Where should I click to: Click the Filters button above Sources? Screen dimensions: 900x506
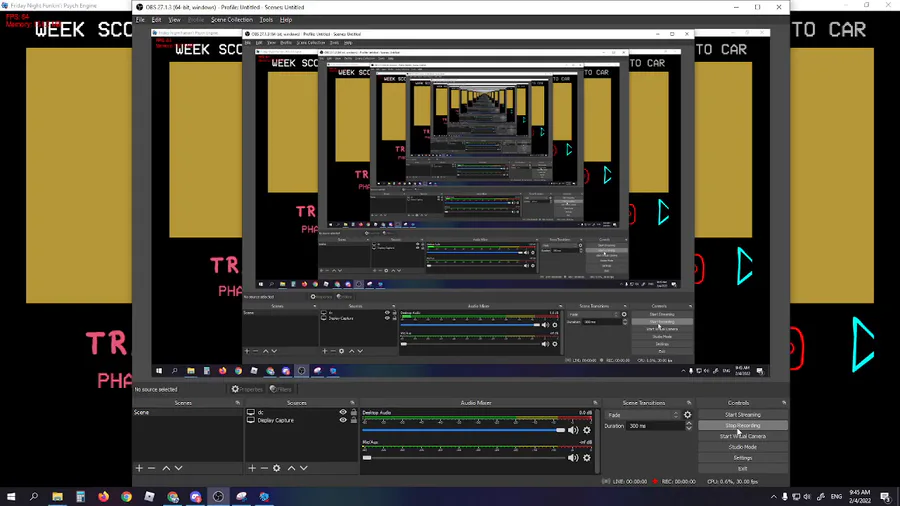[x=281, y=390]
